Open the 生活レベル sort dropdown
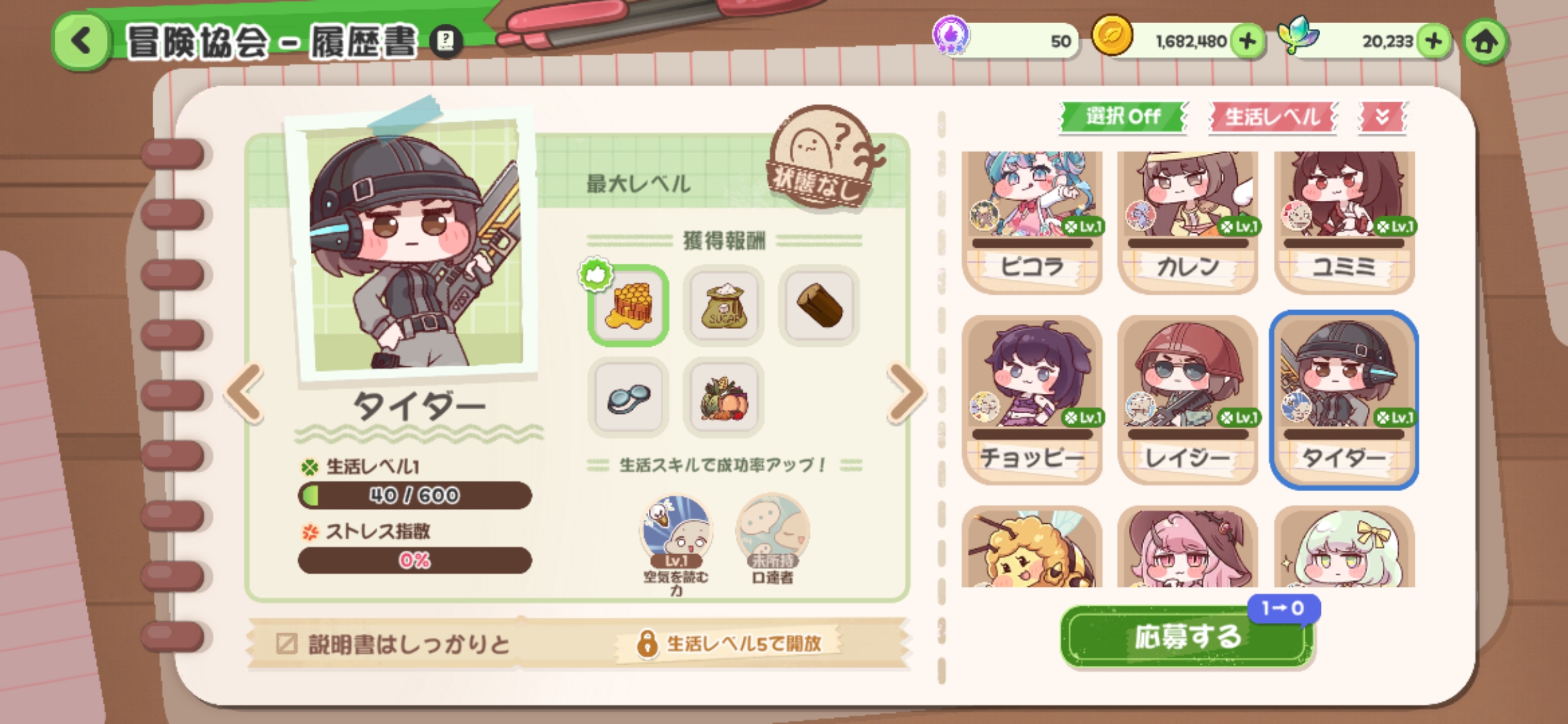 pyautogui.click(x=1273, y=117)
